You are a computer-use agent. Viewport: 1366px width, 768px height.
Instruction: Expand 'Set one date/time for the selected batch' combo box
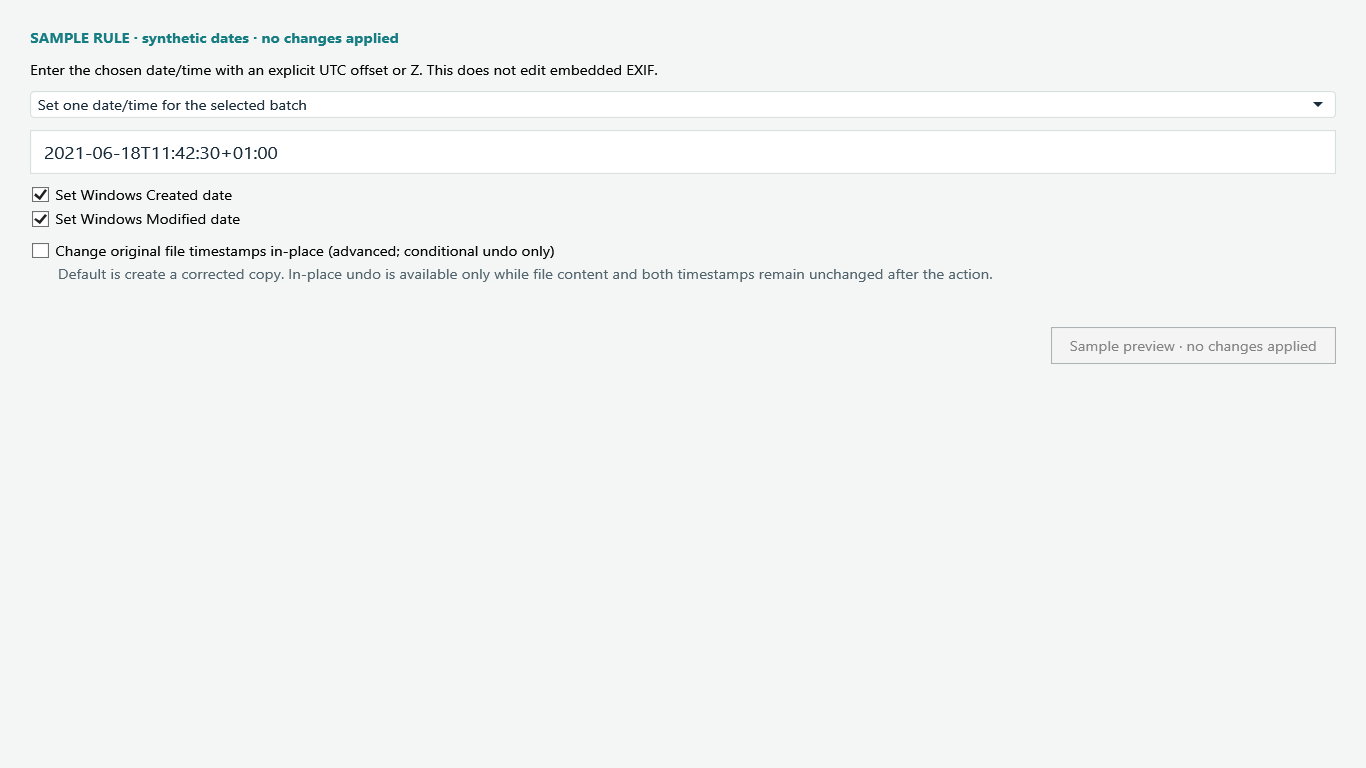[683, 105]
